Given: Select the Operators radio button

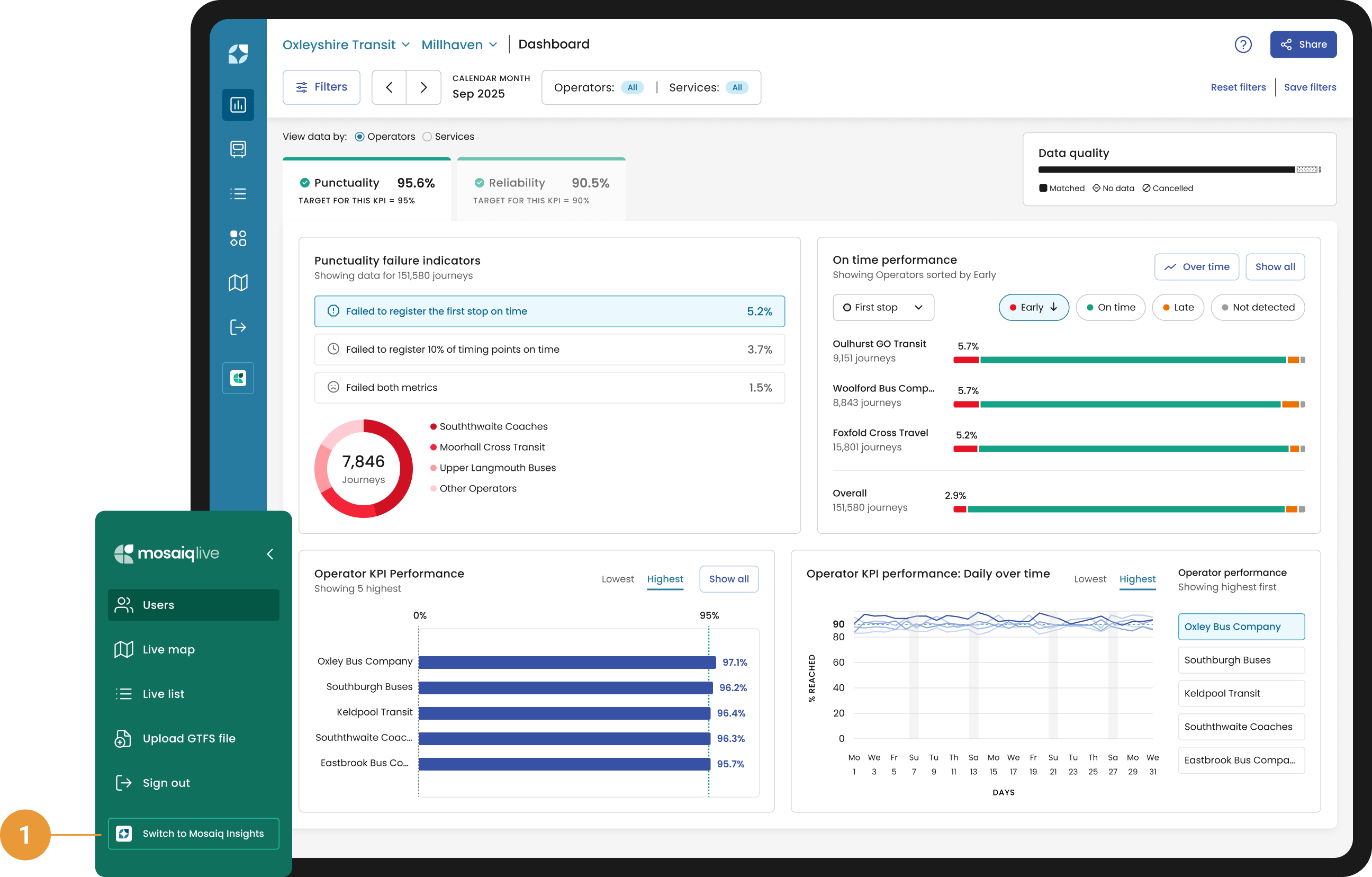Looking at the screenshot, I should click(x=359, y=137).
